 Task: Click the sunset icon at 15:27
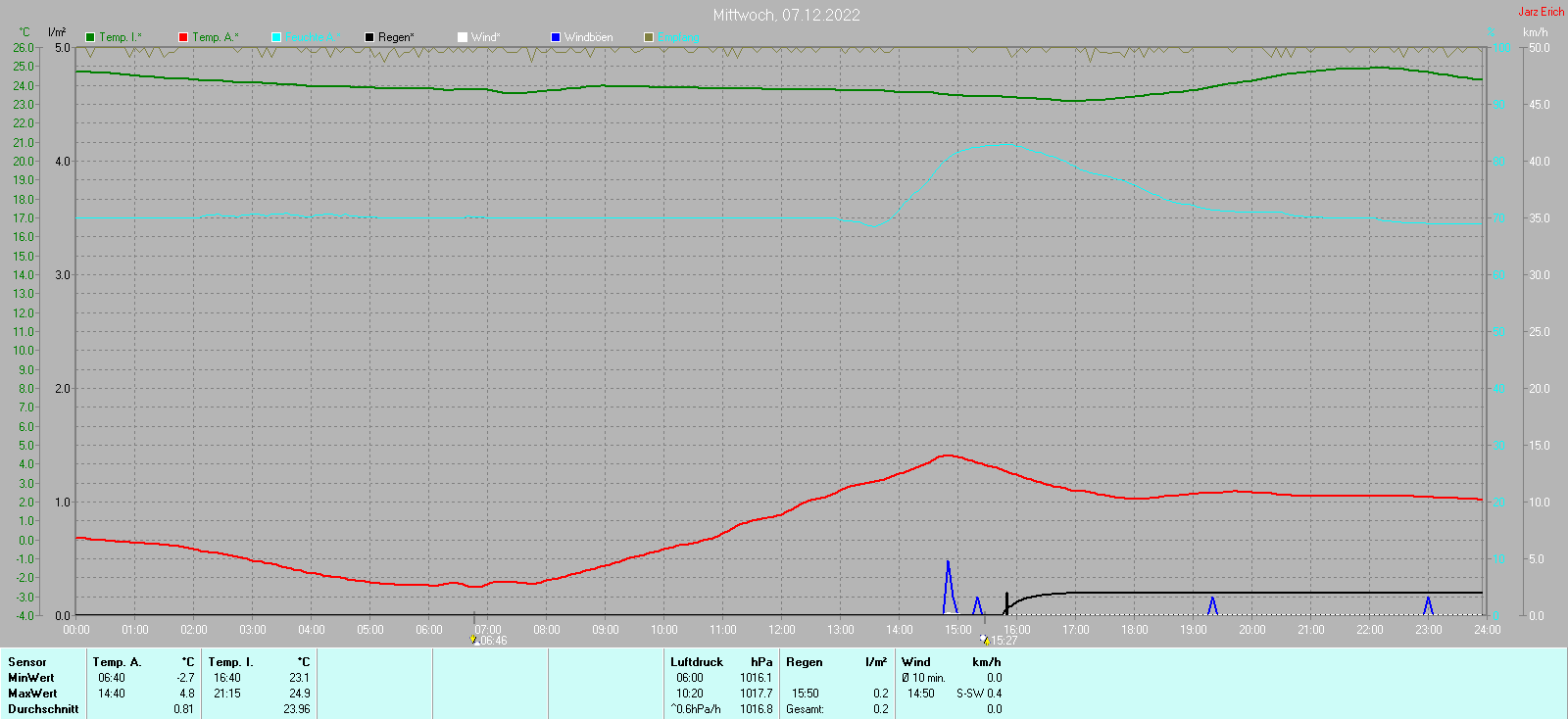985,641
